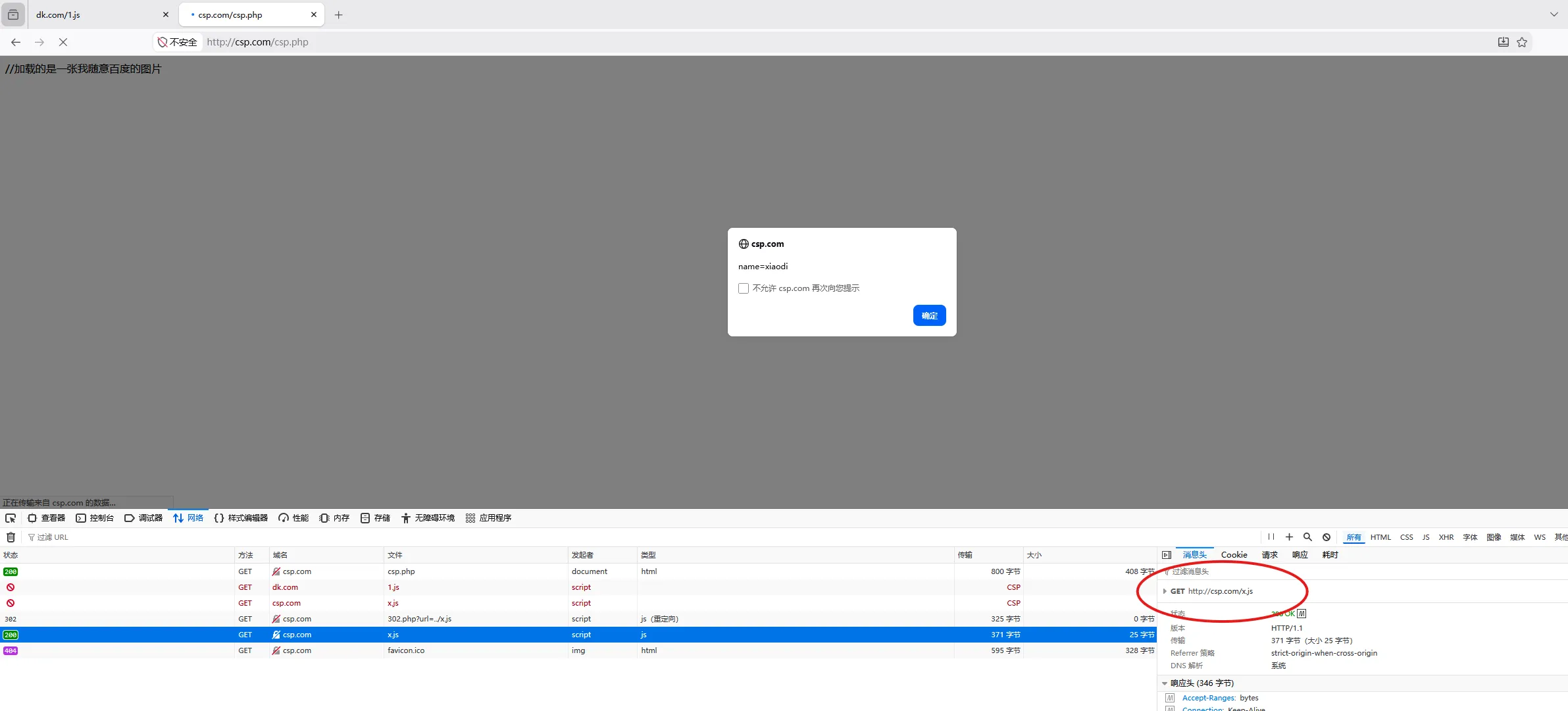Click the Accept-Ranges header name link
This screenshot has height=711, width=1568.
[x=1209, y=698]
